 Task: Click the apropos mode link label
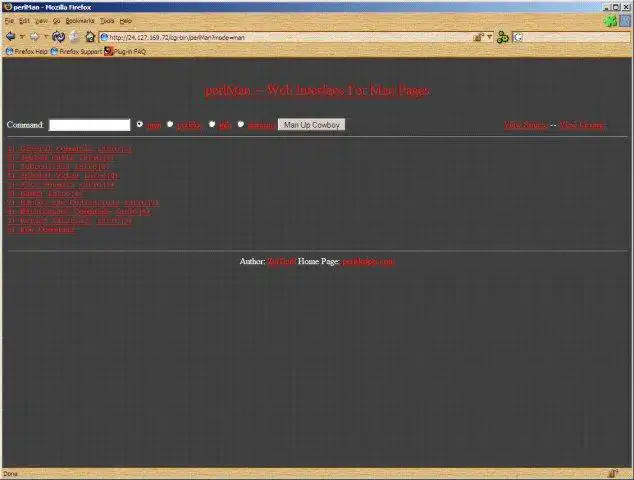[x=261, y=125]
